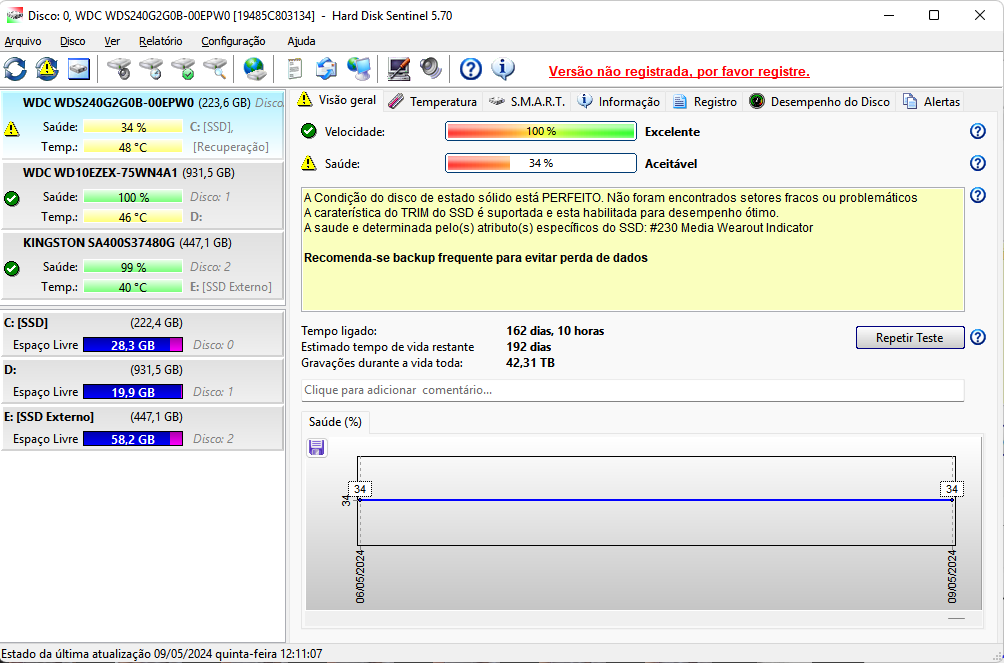1004x663 pixels.
Task: Click the monitor with screwdriver configuration icon
Action: pyautogui.click(x=398, y=69)
